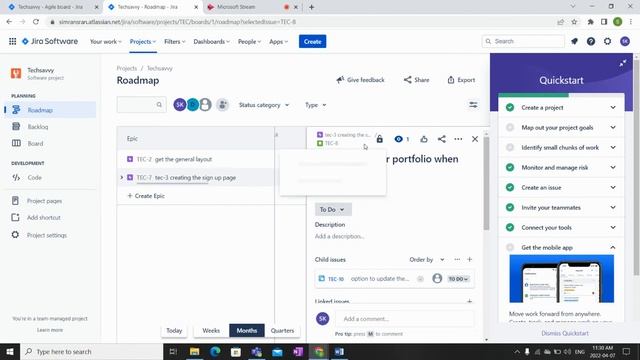The image size is (640, 360).
Task: Open the Dashboards menu
Action: click(x=211, y=42)
